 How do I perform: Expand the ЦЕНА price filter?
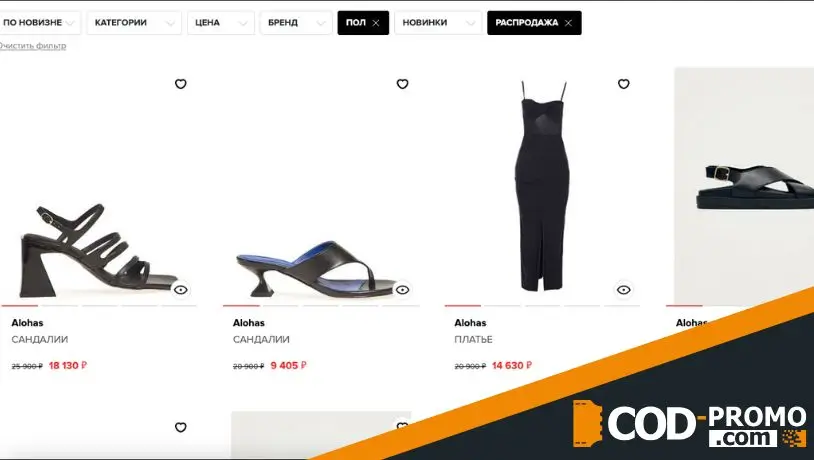[x=221, y=23]
